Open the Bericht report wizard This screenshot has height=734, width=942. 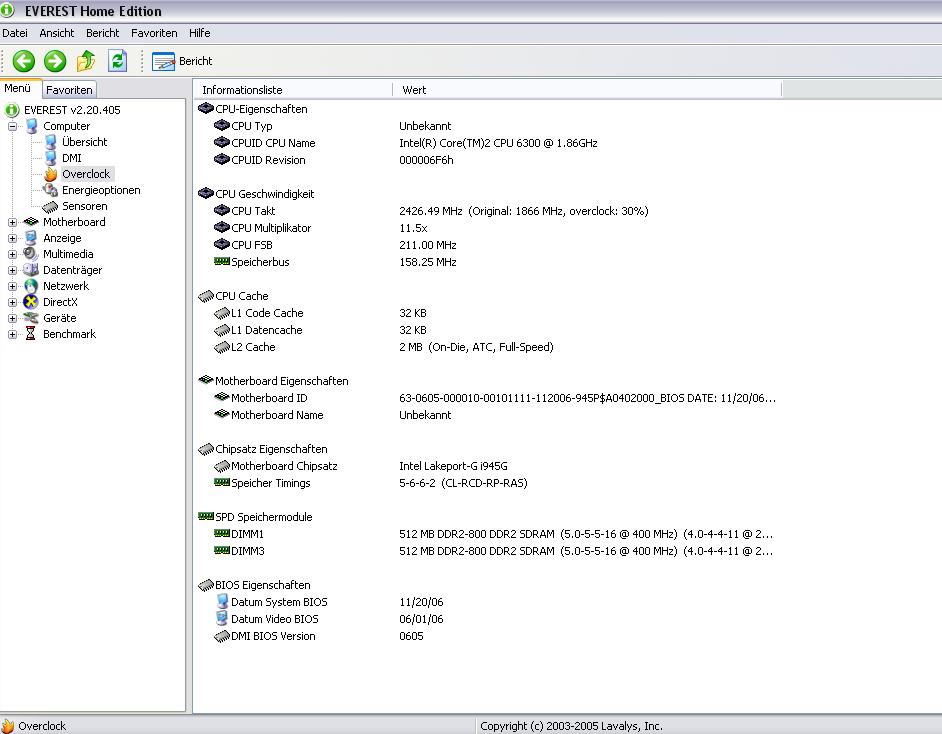tap(182, 61)
